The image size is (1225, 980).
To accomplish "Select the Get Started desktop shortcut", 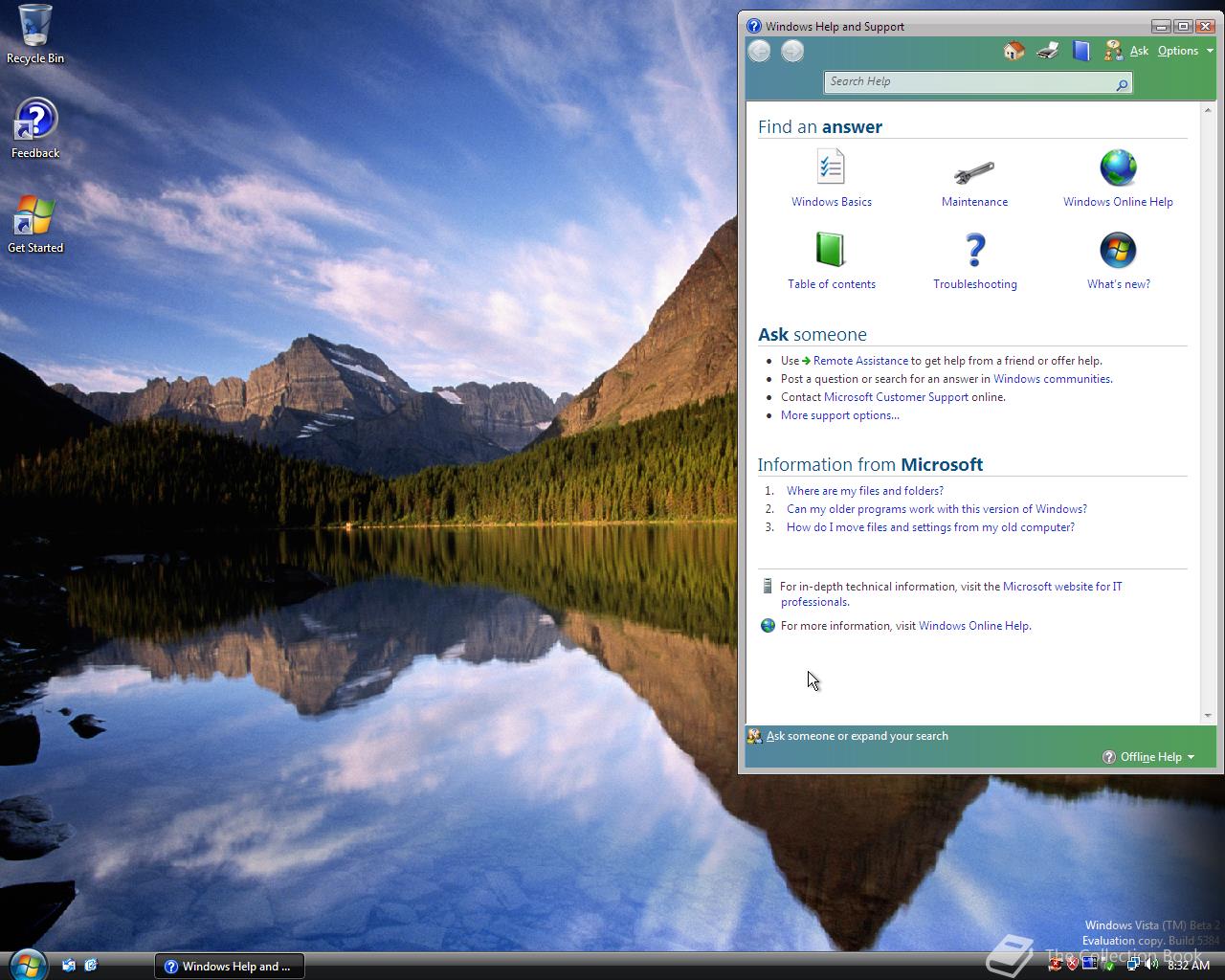I will coord(35,224).
